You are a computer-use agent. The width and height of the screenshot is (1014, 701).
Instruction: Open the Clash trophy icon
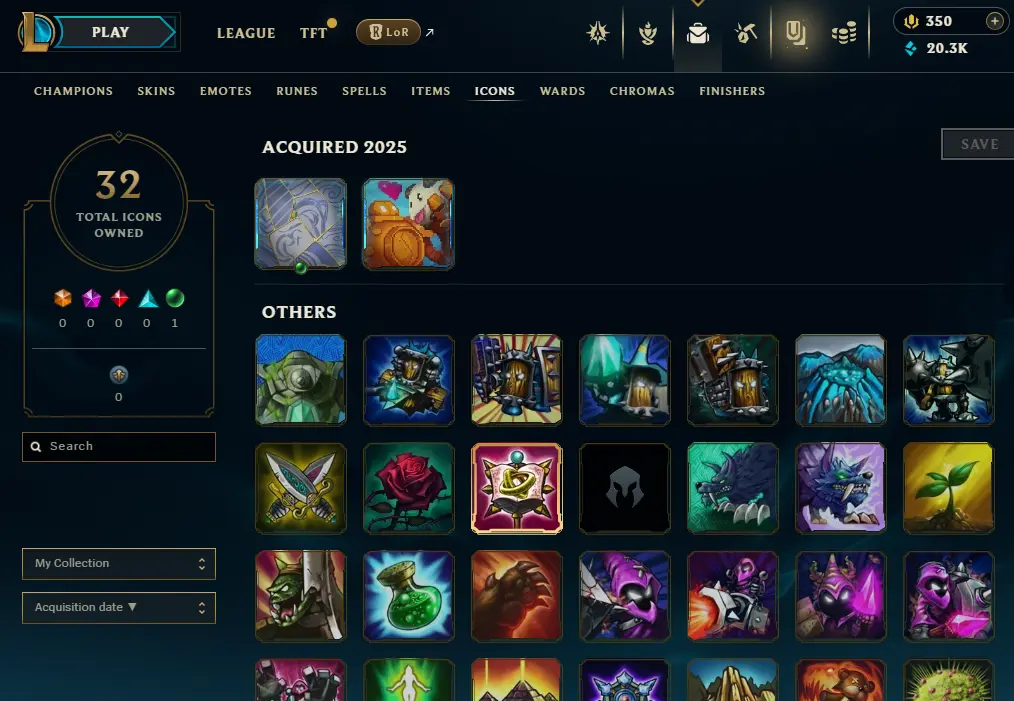tap(648, 33)
